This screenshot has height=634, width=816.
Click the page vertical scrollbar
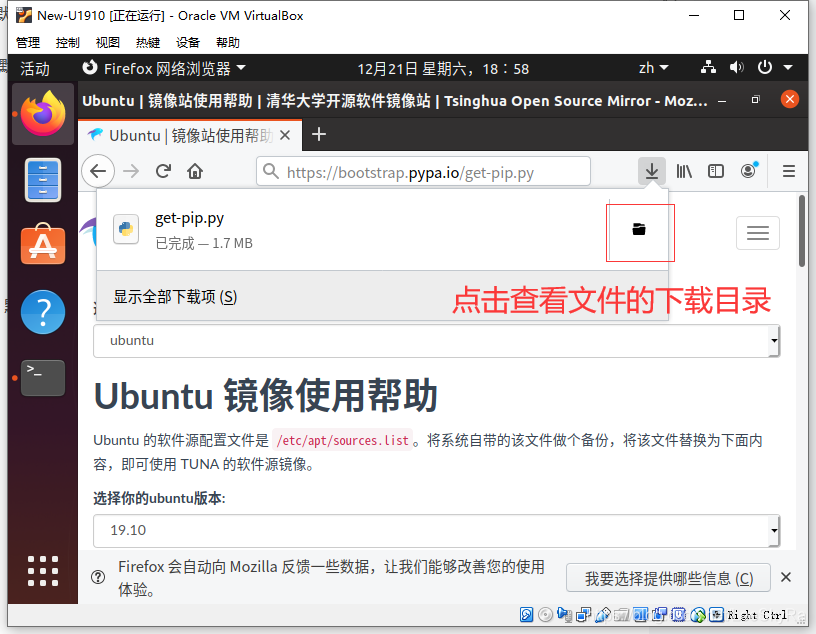(x=802, y=232)
